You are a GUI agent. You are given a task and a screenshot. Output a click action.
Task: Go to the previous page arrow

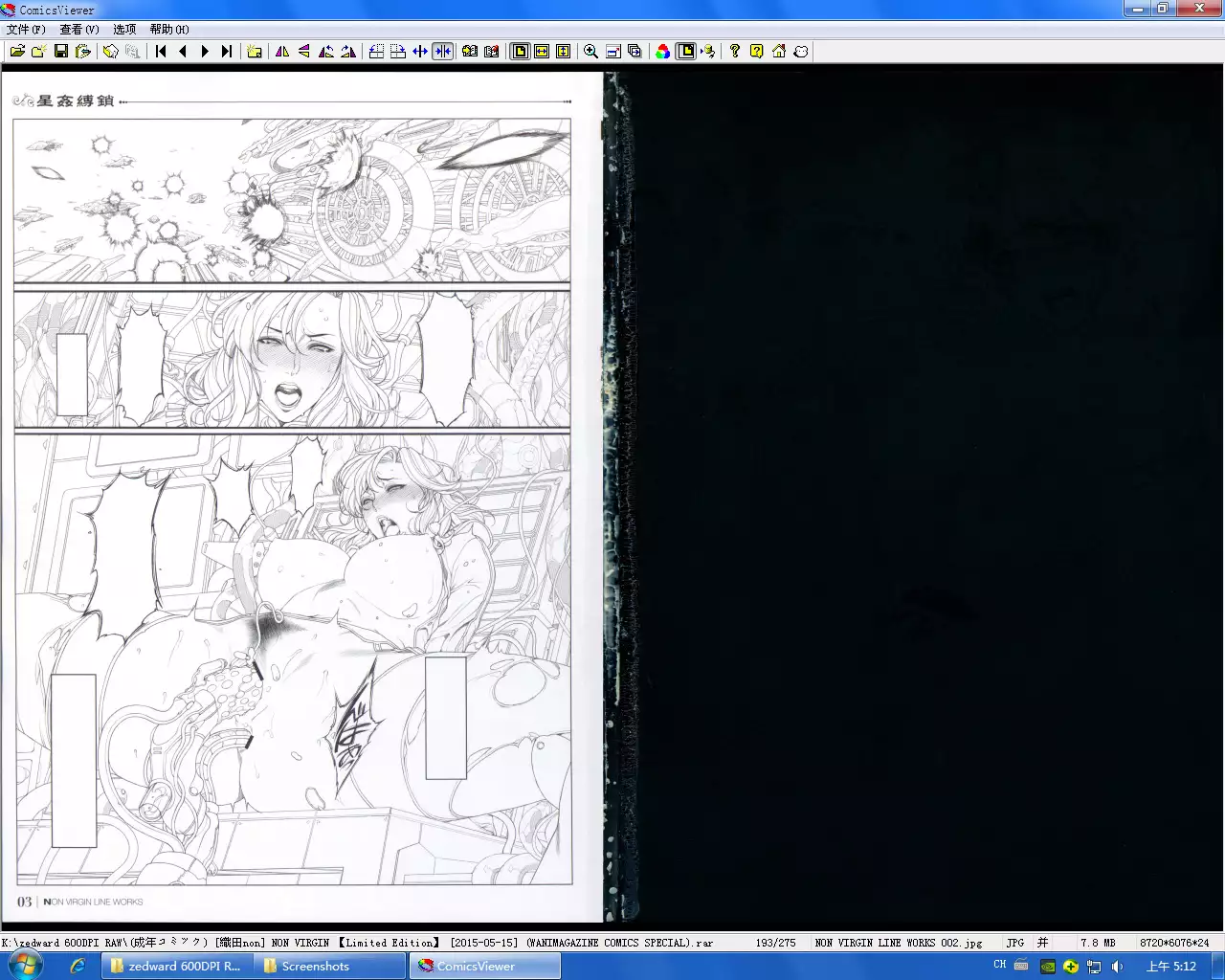pyautogui.click(x=183, y=52)
